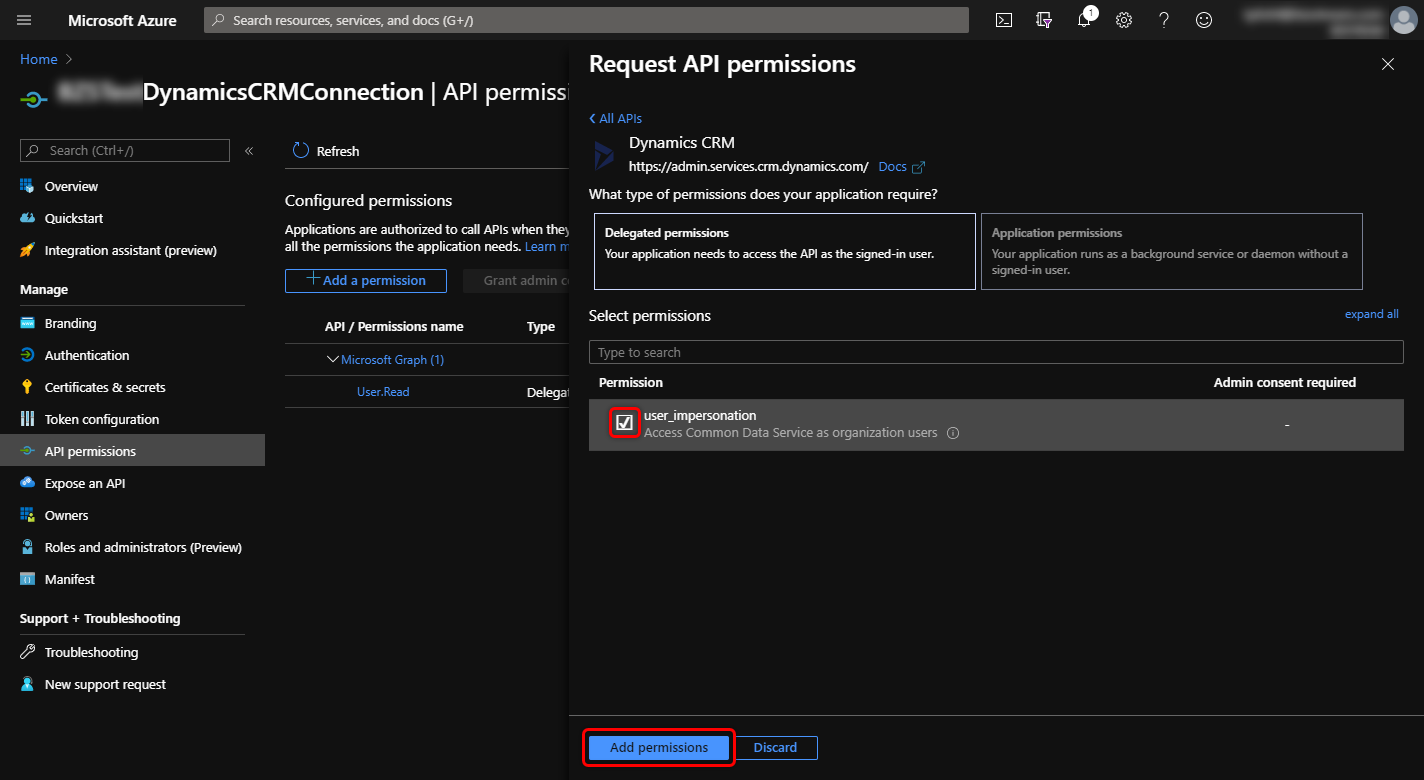The image size is (1424, 780).
Task: Go back to All APIs
Action: click(x=615, y=118)
